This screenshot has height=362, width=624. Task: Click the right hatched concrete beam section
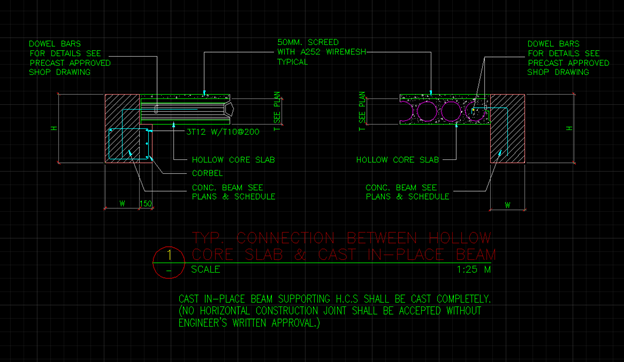(507, 128)
